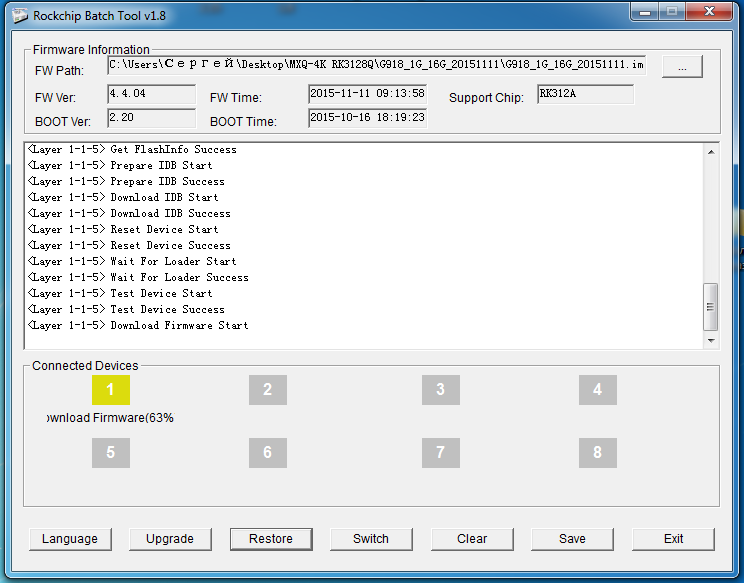Select connected device slot 6

pos(268,453)
